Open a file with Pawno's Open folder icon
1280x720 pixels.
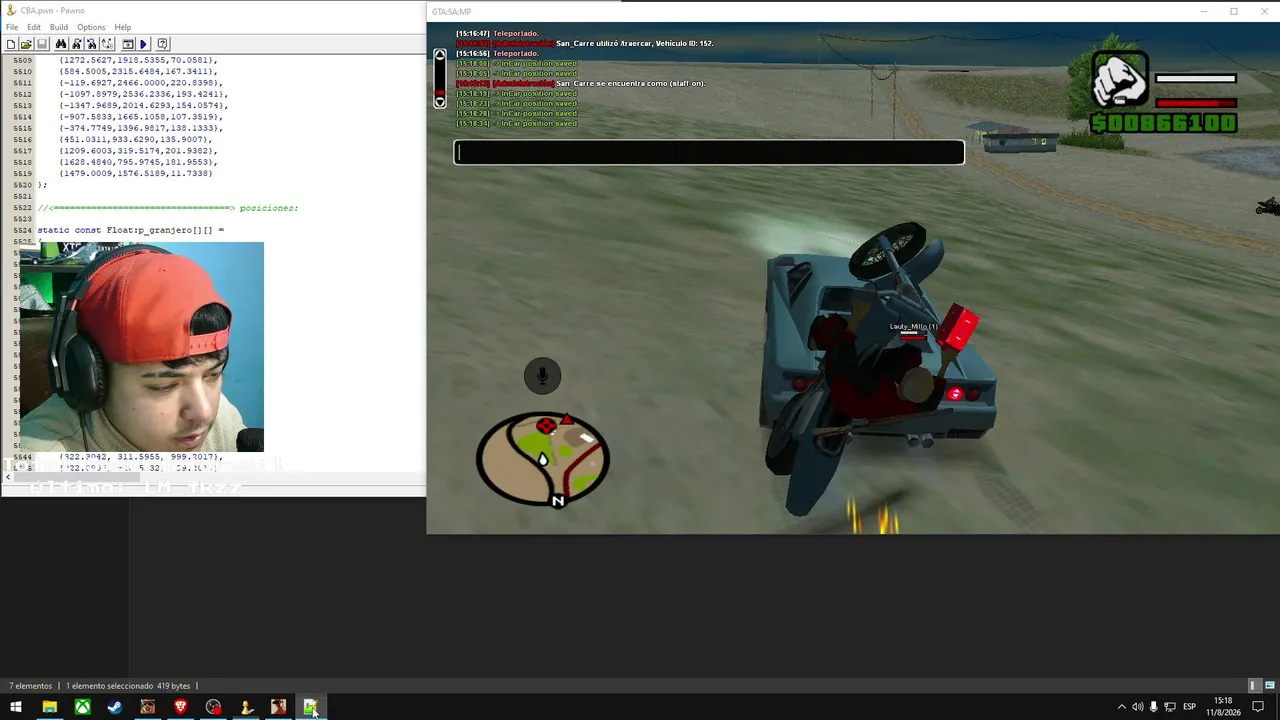[x=26, y=44]
